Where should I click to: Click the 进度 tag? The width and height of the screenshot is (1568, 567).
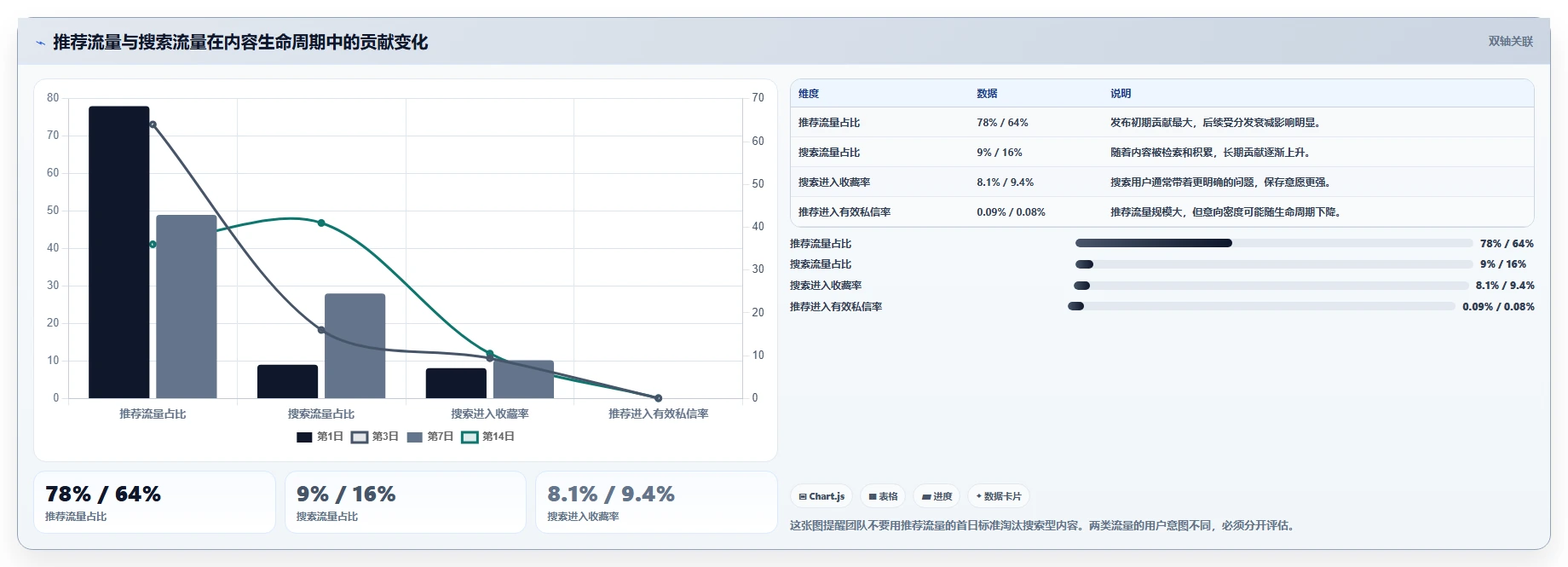[937, 496]
